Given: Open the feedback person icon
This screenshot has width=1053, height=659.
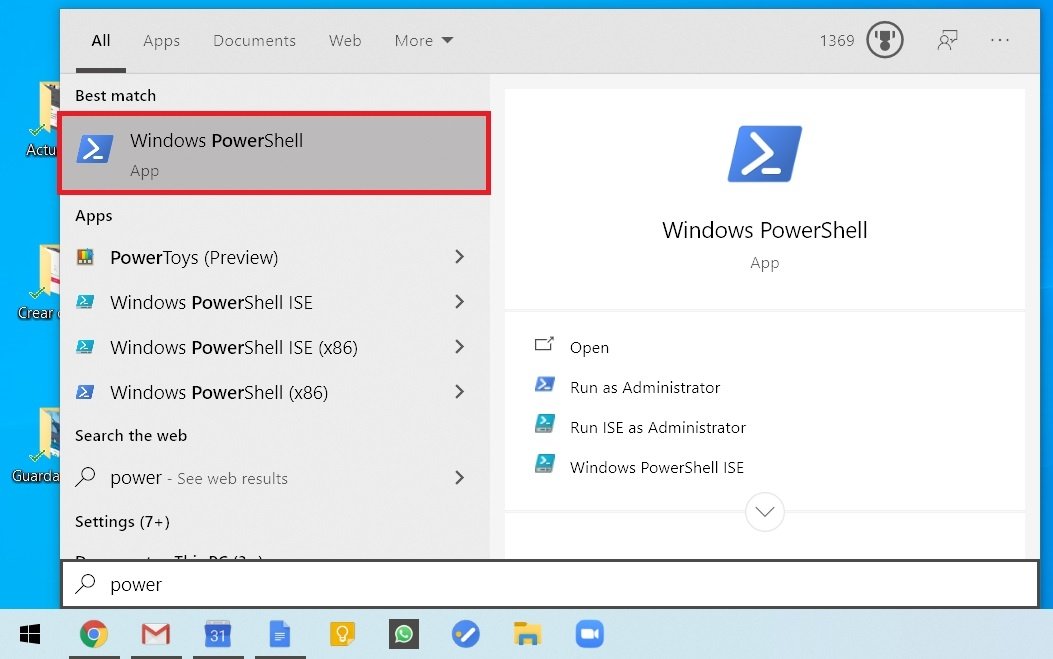Looking at the screenshot, I should (x=948, y=40).
